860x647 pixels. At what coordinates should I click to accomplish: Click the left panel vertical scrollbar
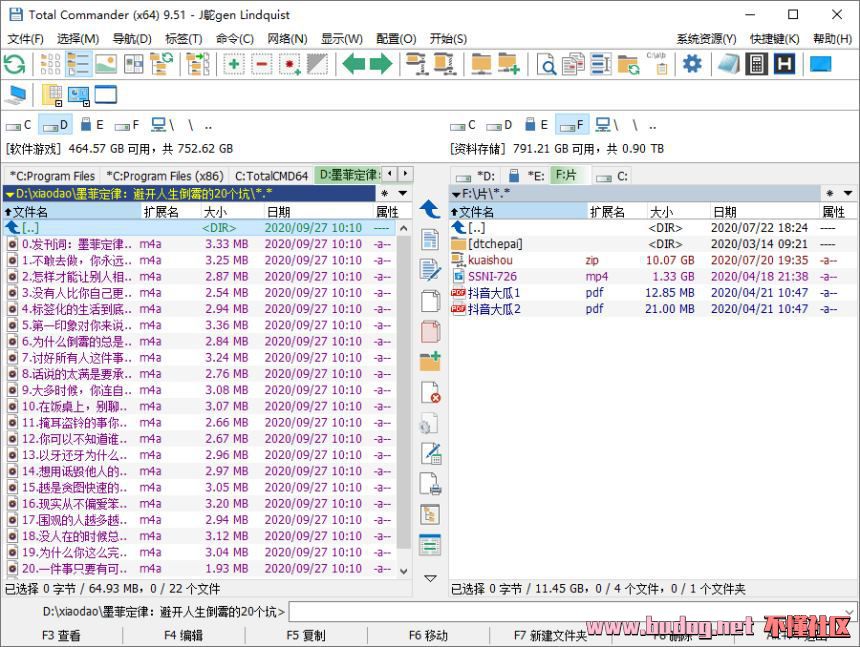[x=404, y=399]
